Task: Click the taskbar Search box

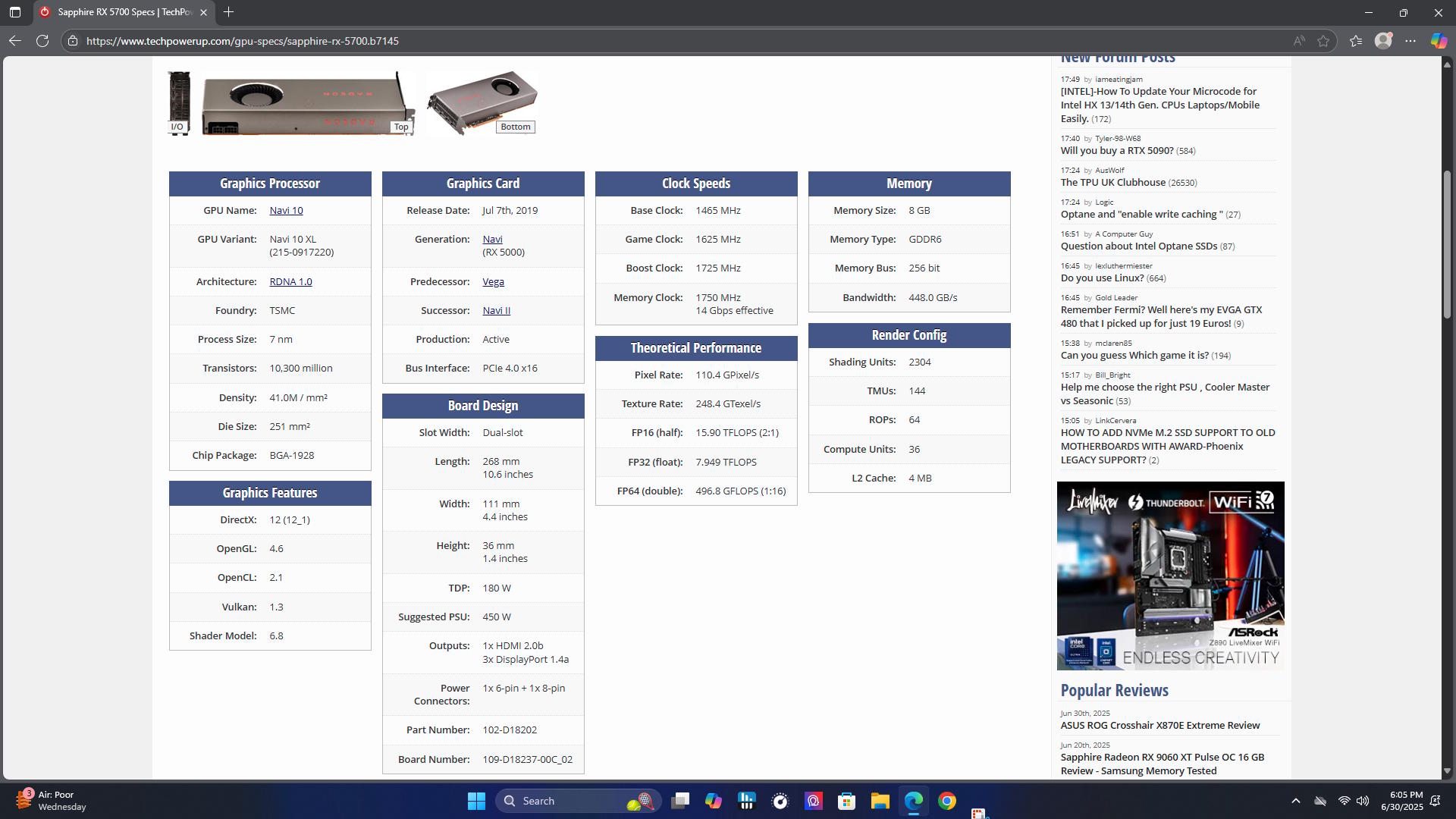Action: click(578, 801)
